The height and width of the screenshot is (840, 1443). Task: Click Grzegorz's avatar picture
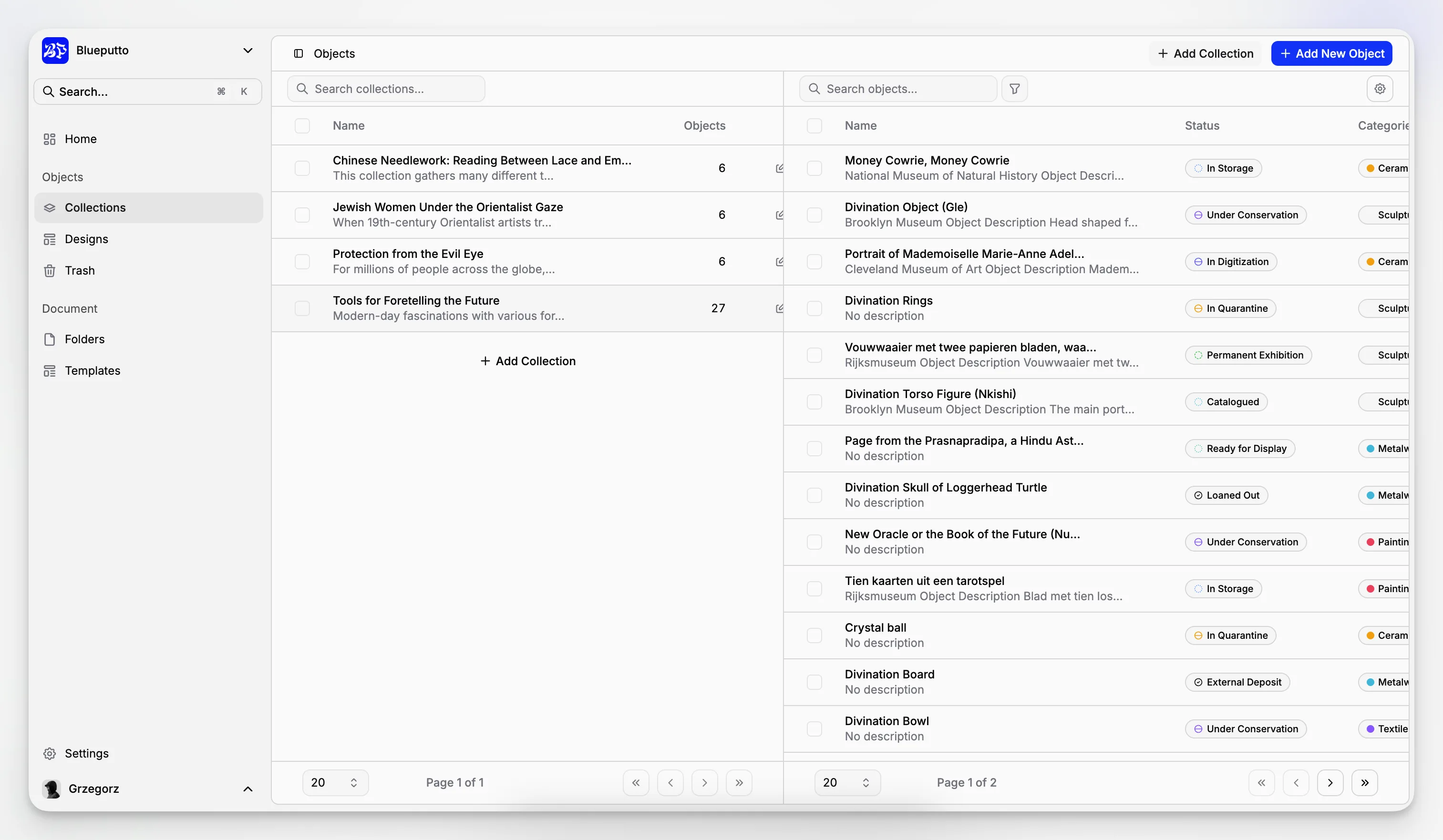(52, 789)
